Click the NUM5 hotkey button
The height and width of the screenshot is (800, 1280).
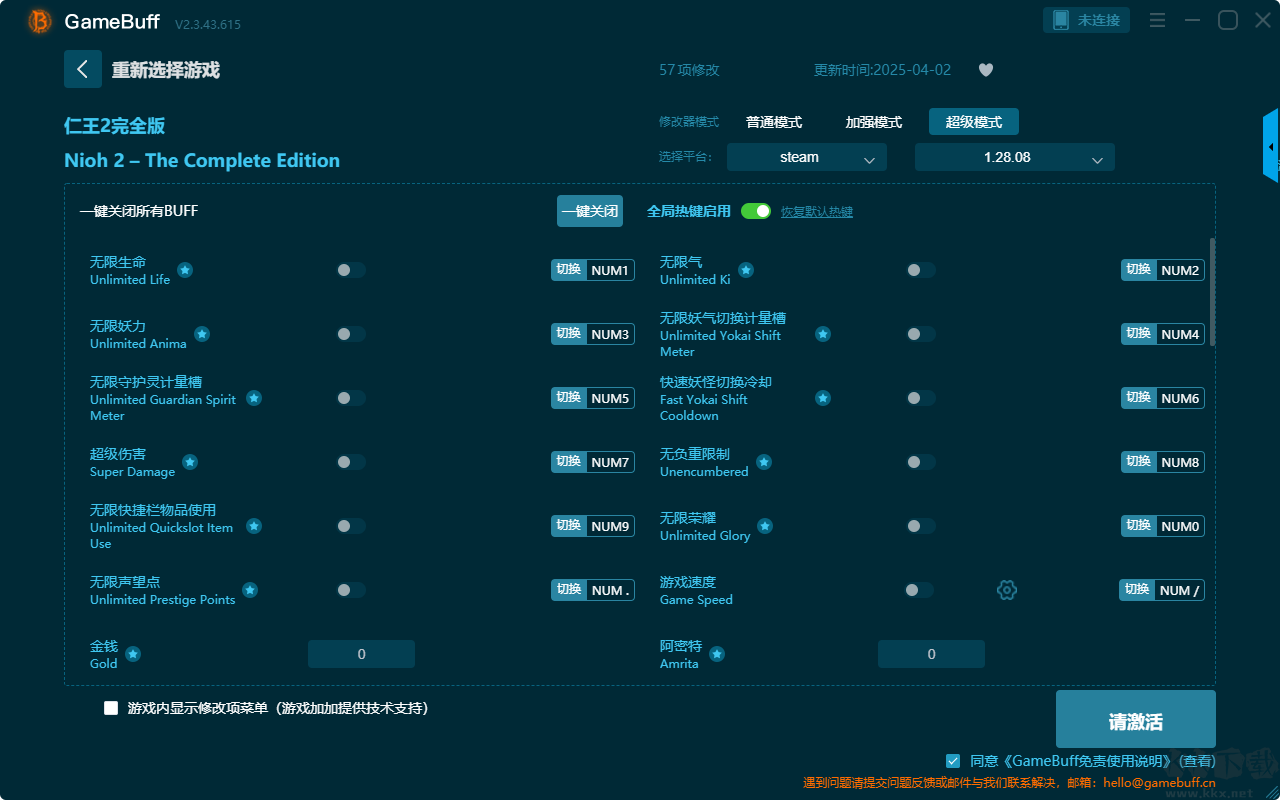tap(593, 398)
